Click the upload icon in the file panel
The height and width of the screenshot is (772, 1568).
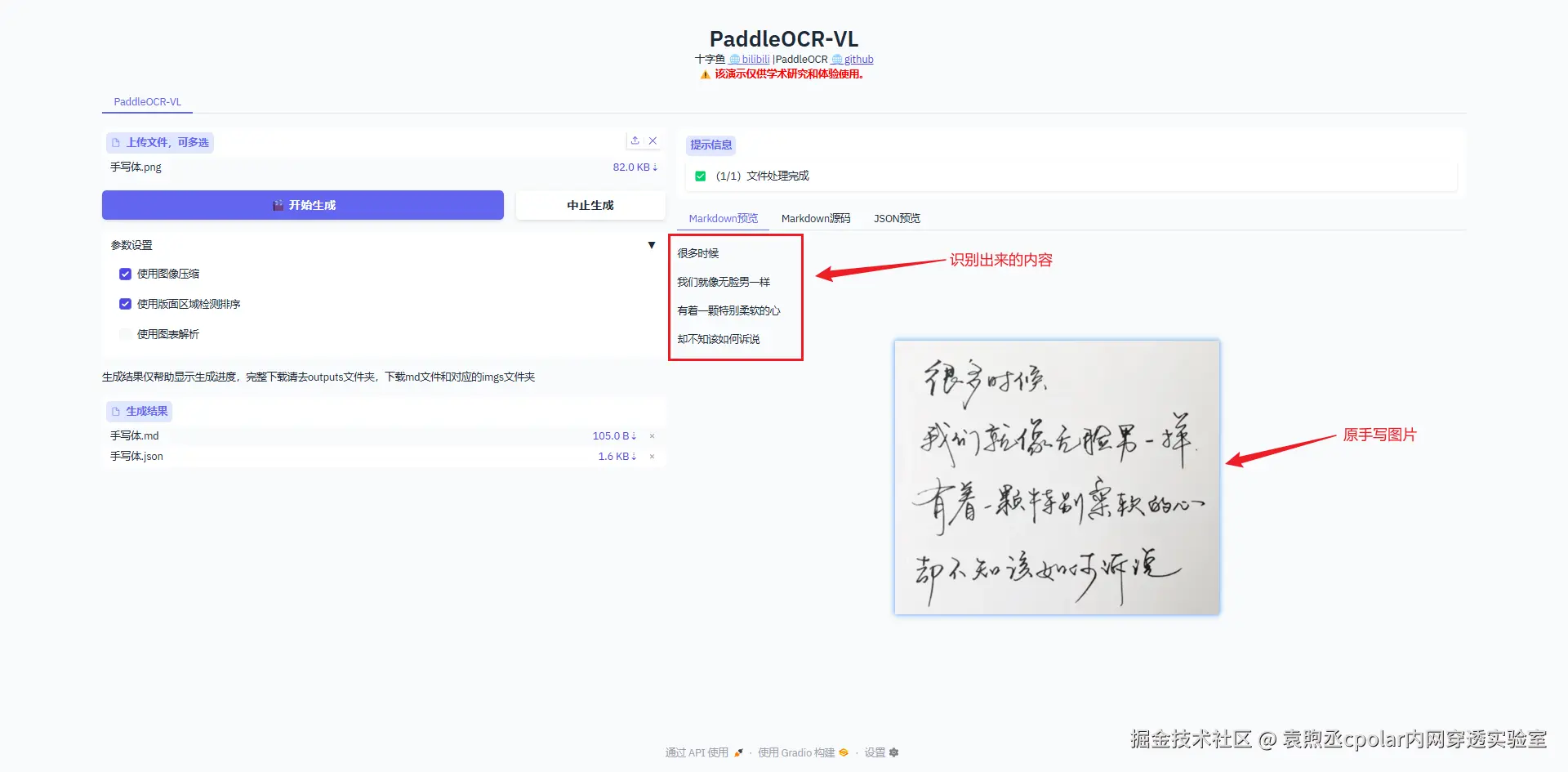635,141
